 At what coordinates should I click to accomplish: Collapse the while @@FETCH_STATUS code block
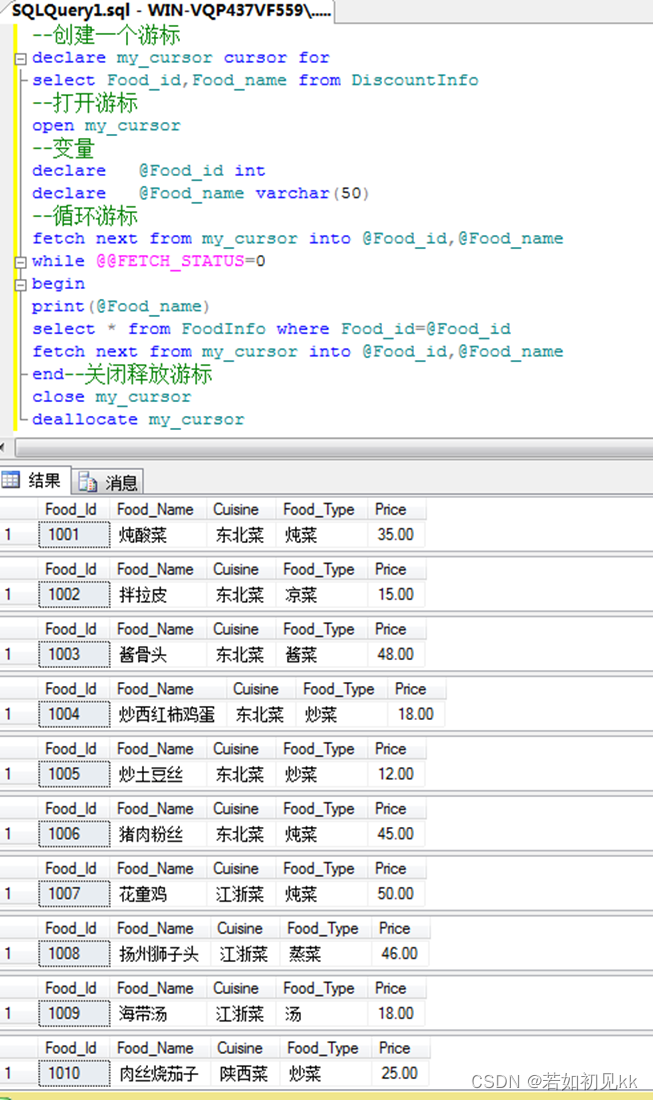tap(20, 262)
